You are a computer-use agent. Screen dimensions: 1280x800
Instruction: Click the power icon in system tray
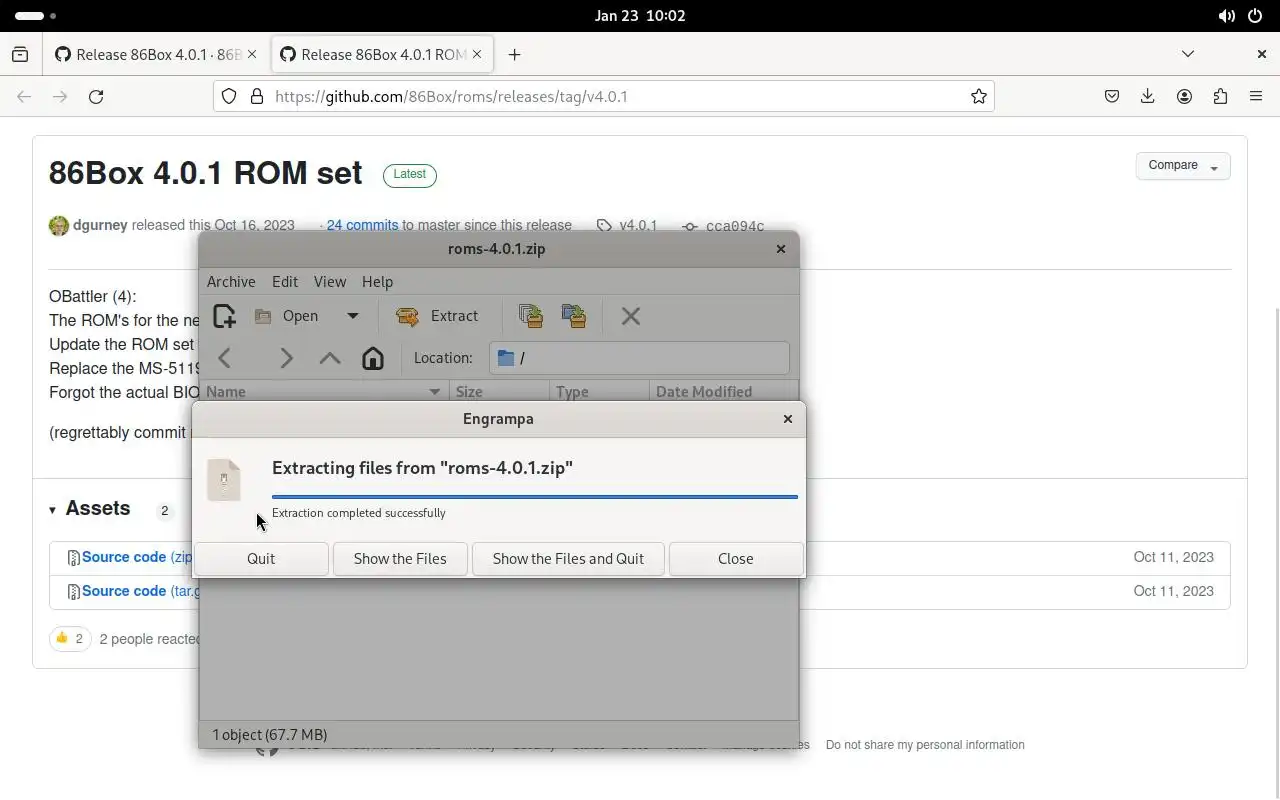(x=1255, y=16)
